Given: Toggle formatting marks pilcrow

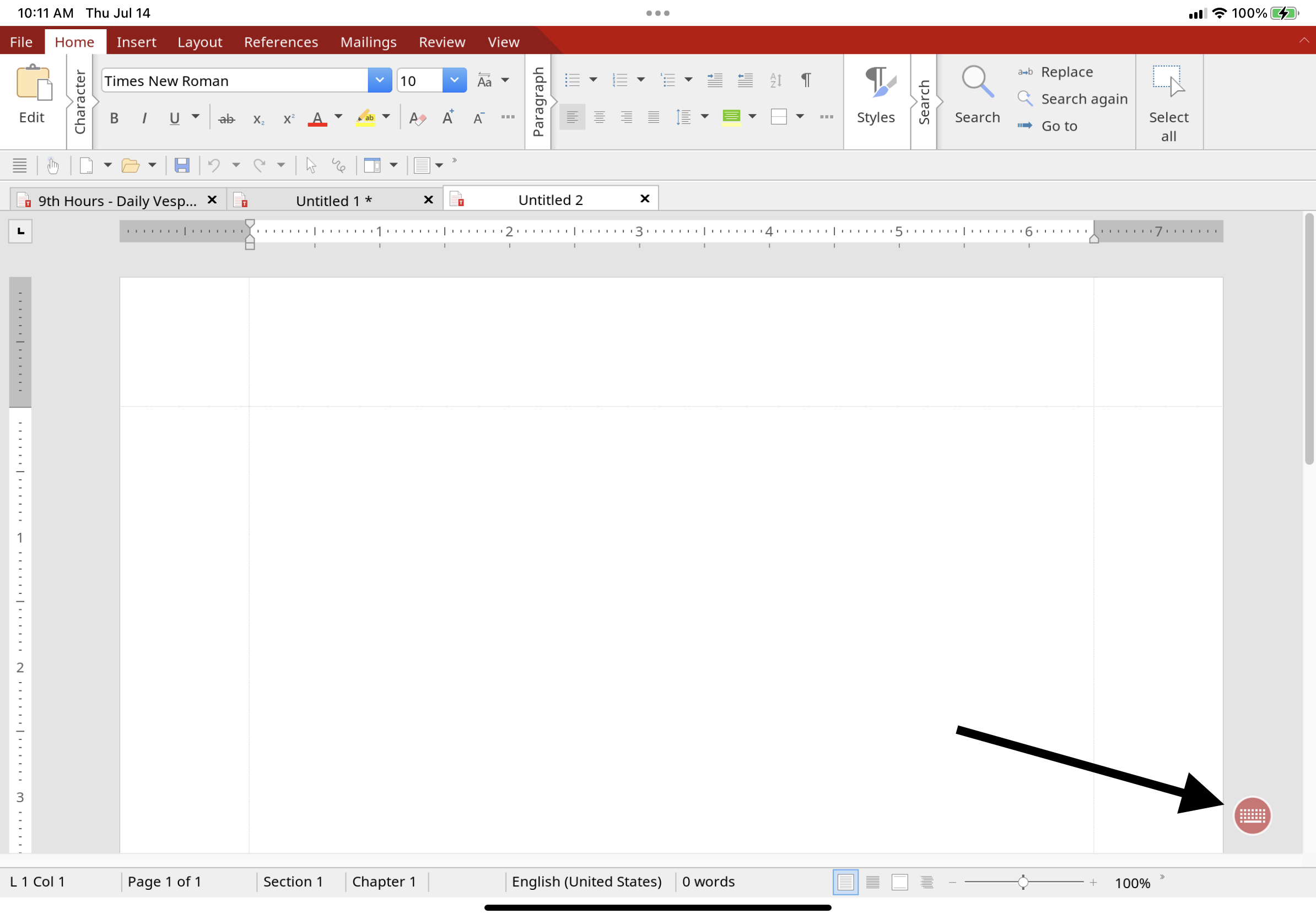Looking at the screenshot, I should 806,80.
